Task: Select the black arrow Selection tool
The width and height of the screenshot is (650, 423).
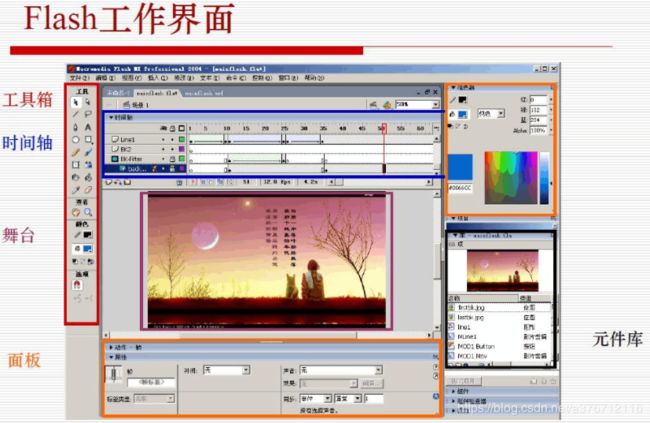Action: pos(76,102)
